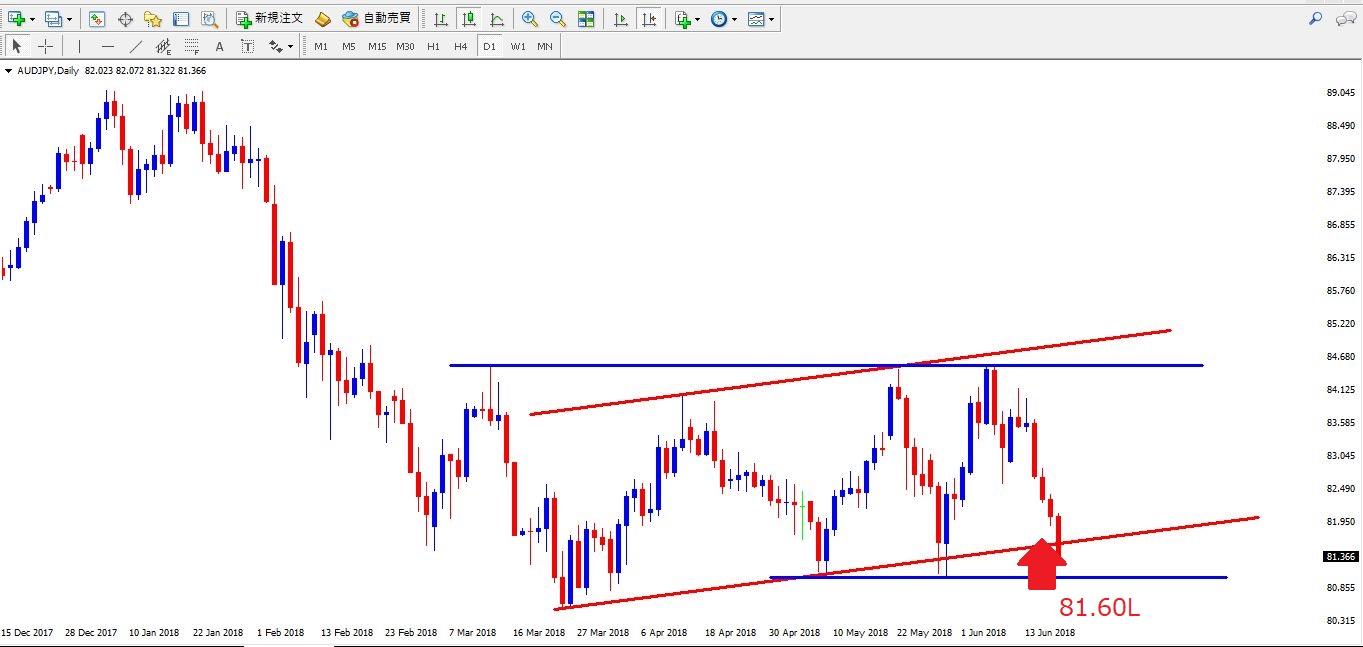Expand the templates dropdown
Image resolution: width=1363 pixels, height=647 pixels.
tap(771, 19)
